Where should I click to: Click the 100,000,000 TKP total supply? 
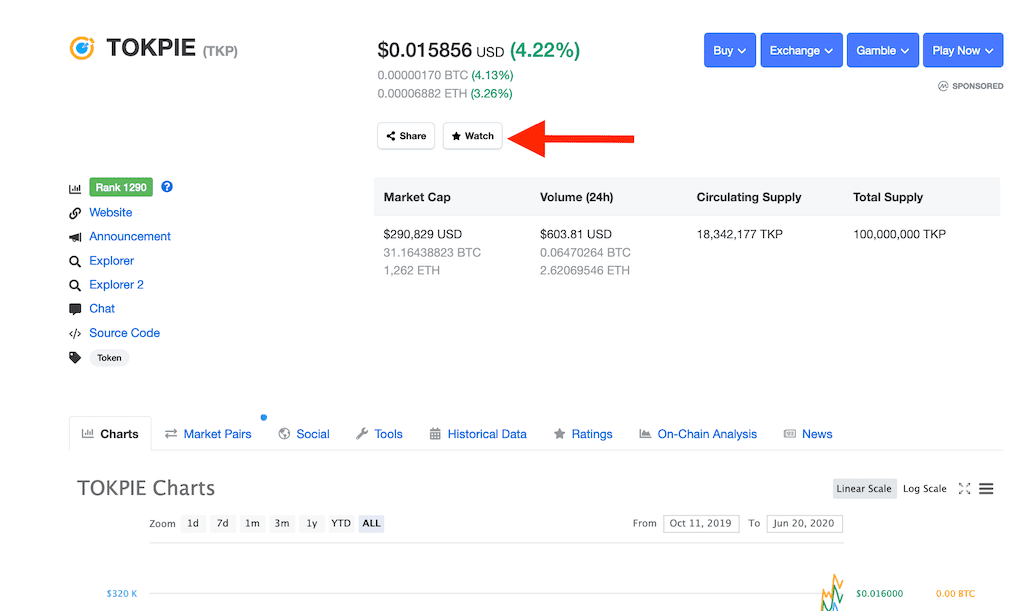(x=899, y=234)
